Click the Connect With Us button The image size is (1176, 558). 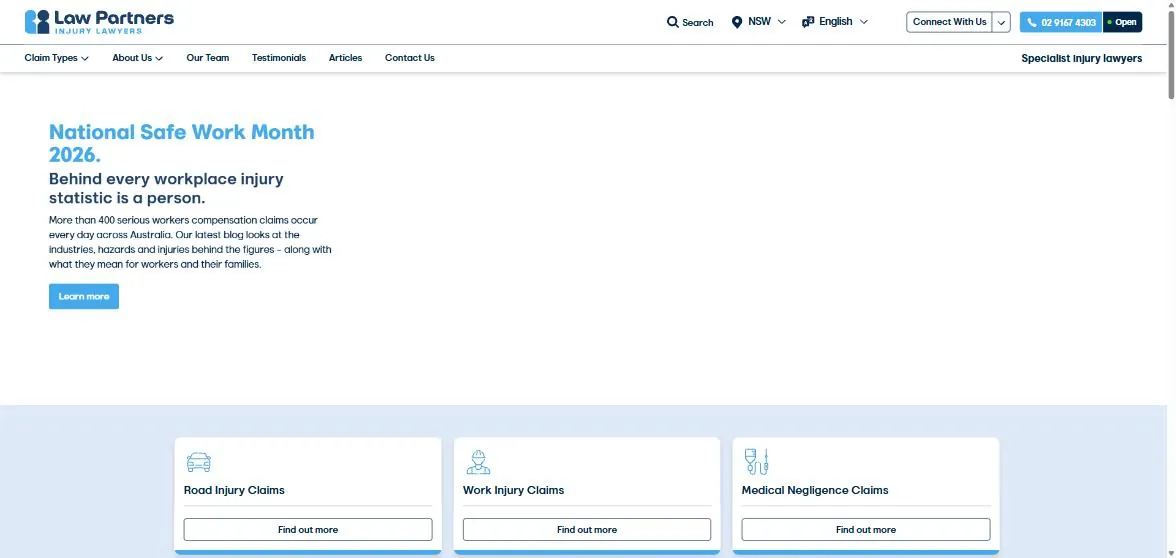click(950, 22)
